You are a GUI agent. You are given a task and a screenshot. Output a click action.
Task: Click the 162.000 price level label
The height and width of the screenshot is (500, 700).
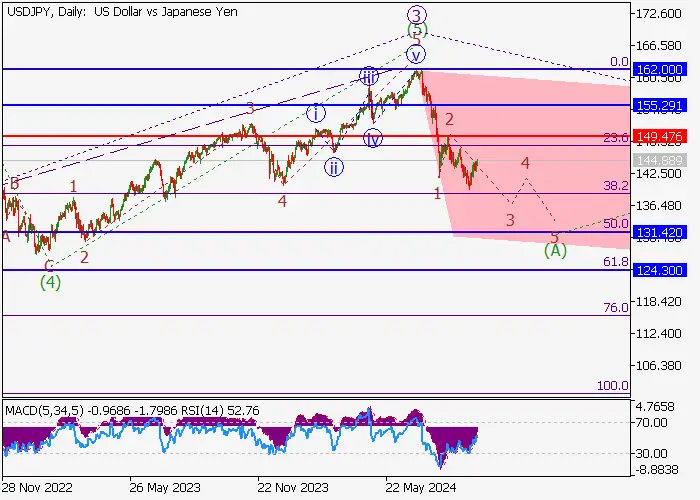pos(659,70)
